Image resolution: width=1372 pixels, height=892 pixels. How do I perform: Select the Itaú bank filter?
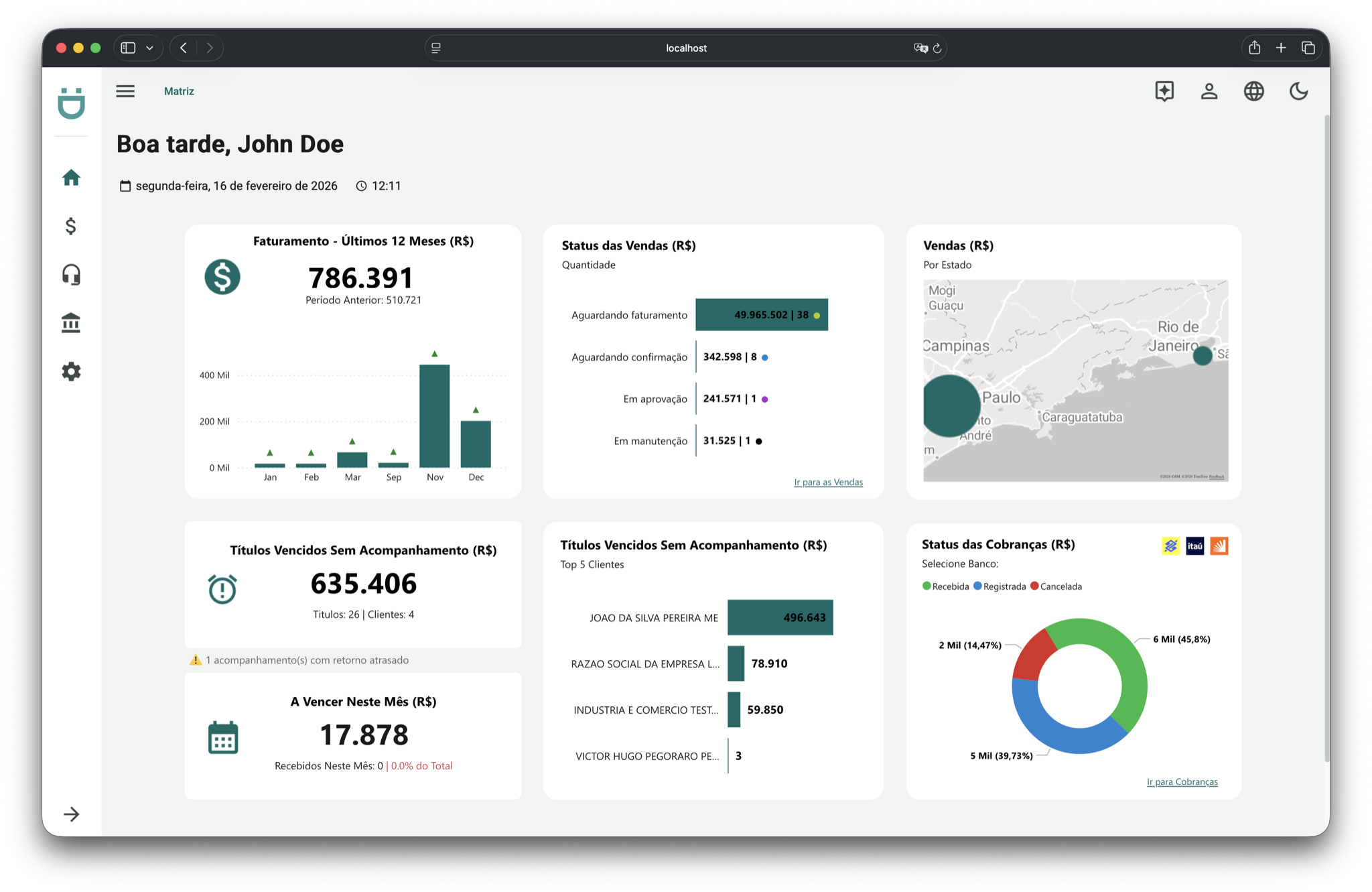(1194, 546)
